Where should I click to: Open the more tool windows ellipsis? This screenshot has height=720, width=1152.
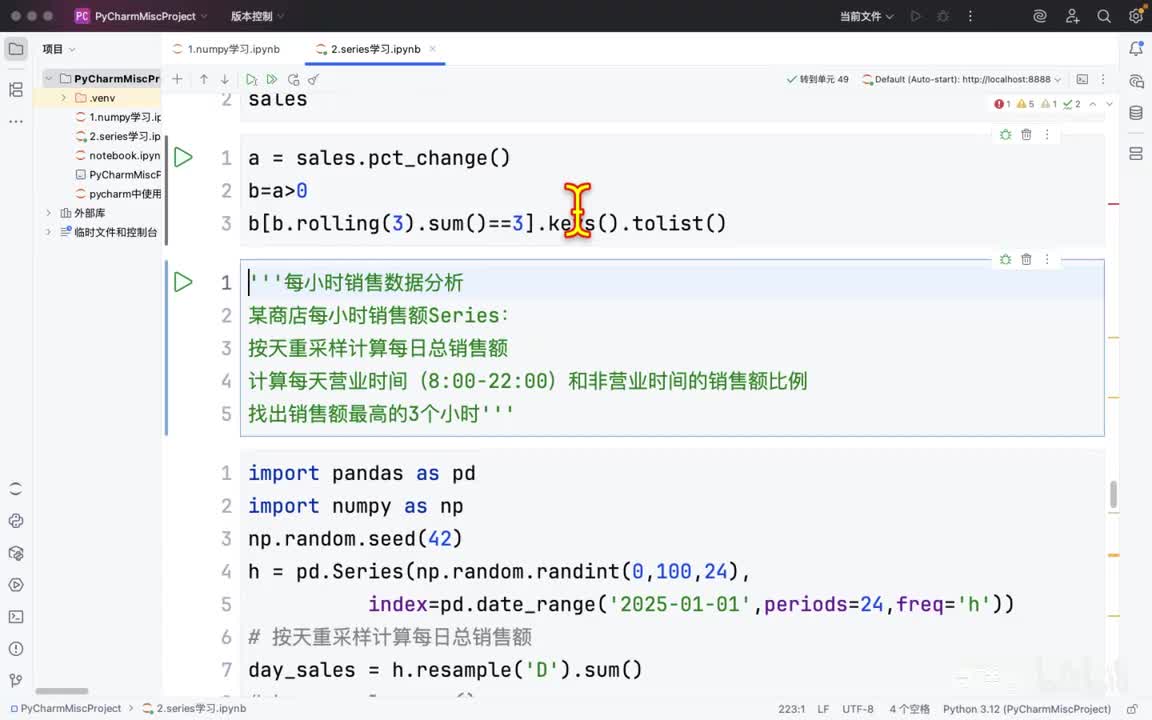pyautogui.click(x=15, y=121)
